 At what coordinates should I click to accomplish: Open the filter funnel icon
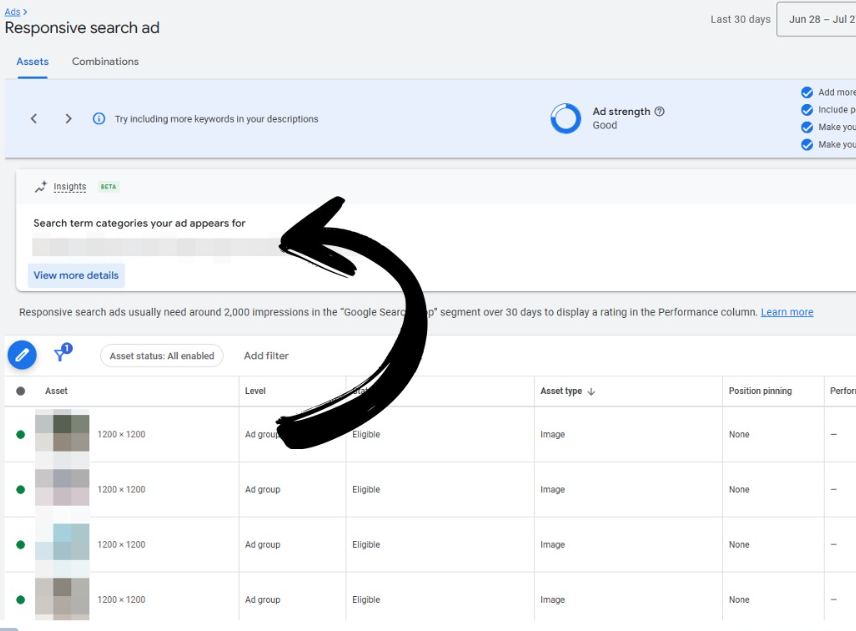(x=62, y=354)
